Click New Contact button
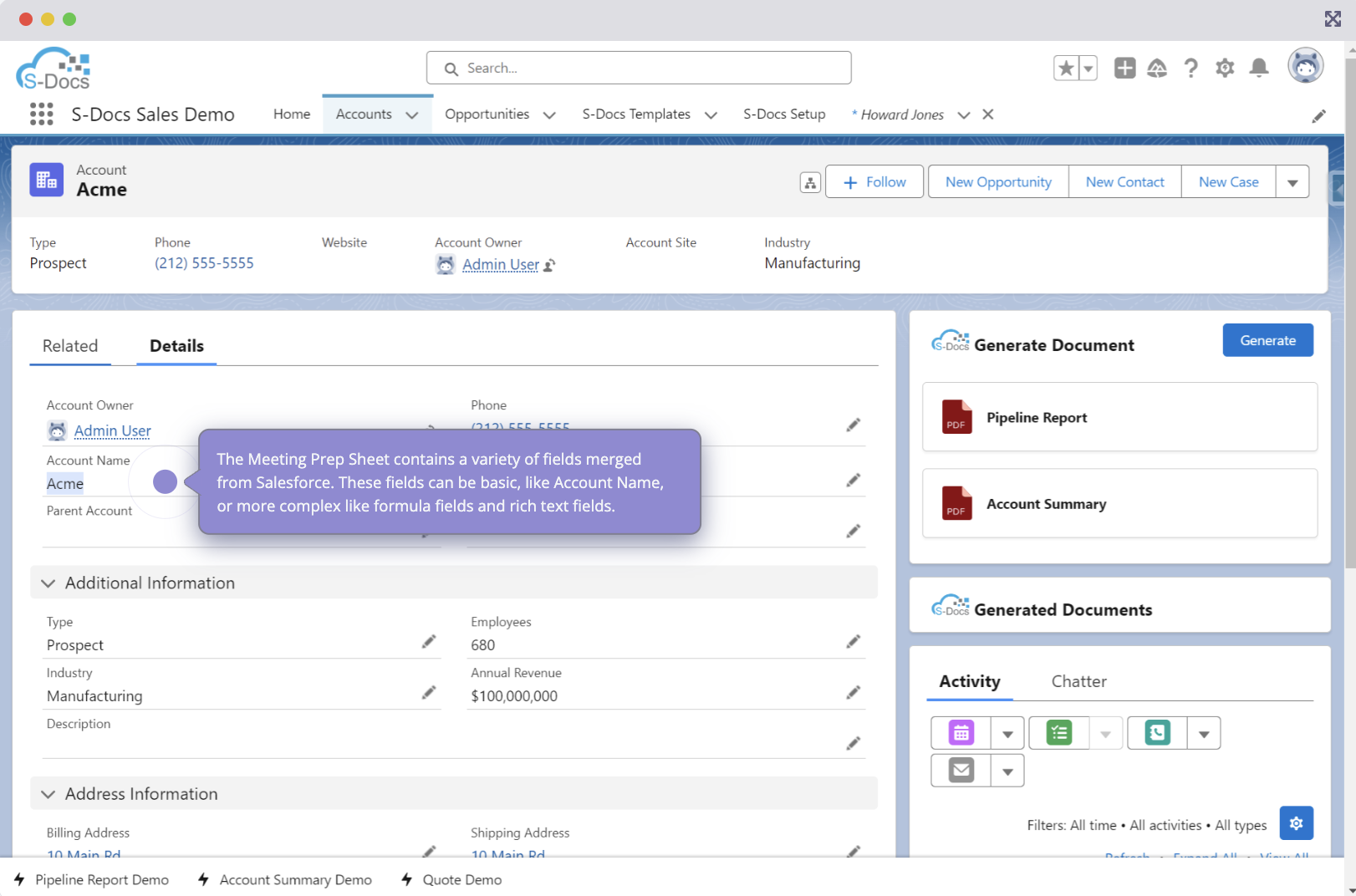The width and height of the screenshot is (1356, 896). 1124,182
